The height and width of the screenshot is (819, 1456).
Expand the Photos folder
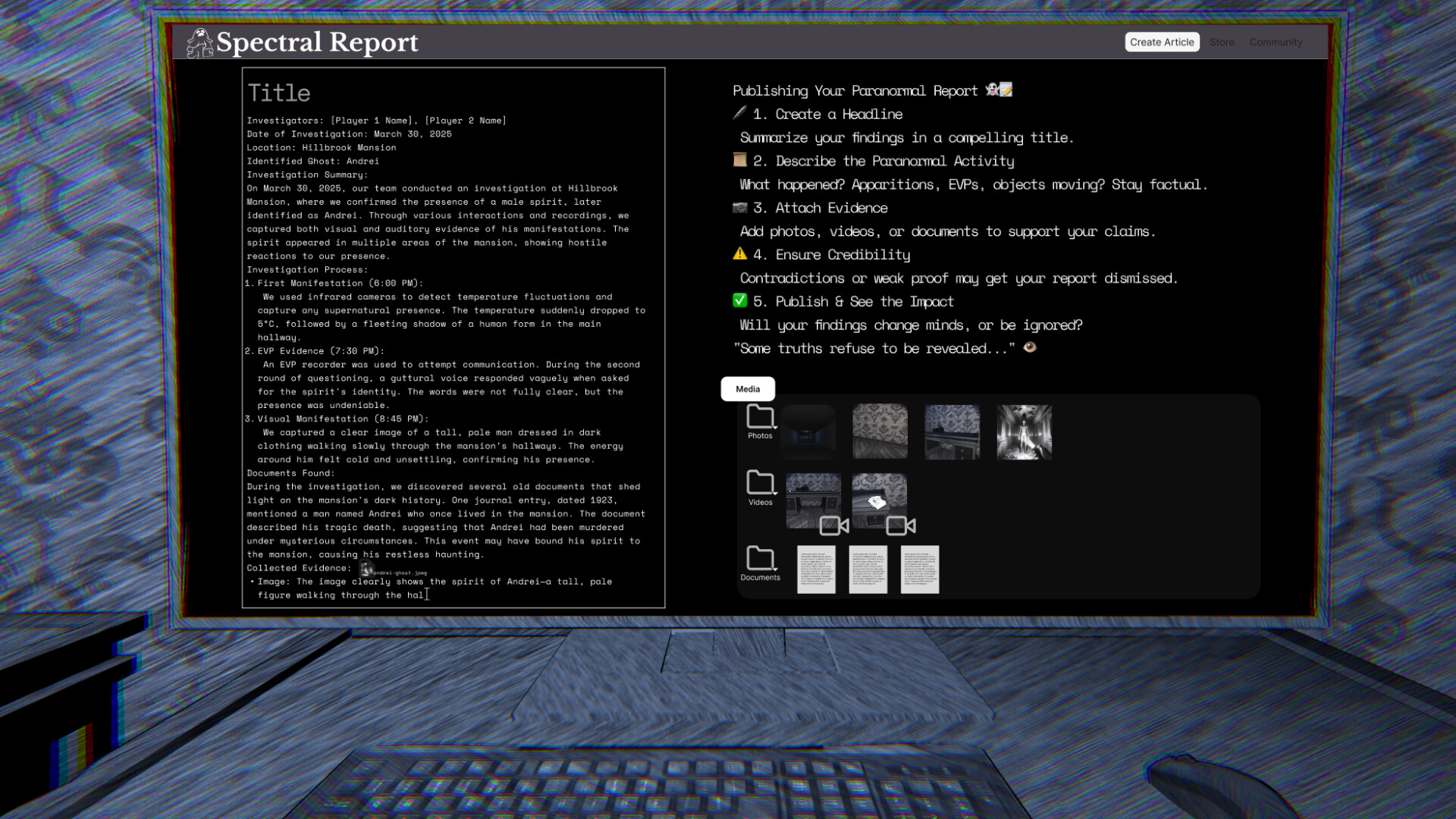761,416
